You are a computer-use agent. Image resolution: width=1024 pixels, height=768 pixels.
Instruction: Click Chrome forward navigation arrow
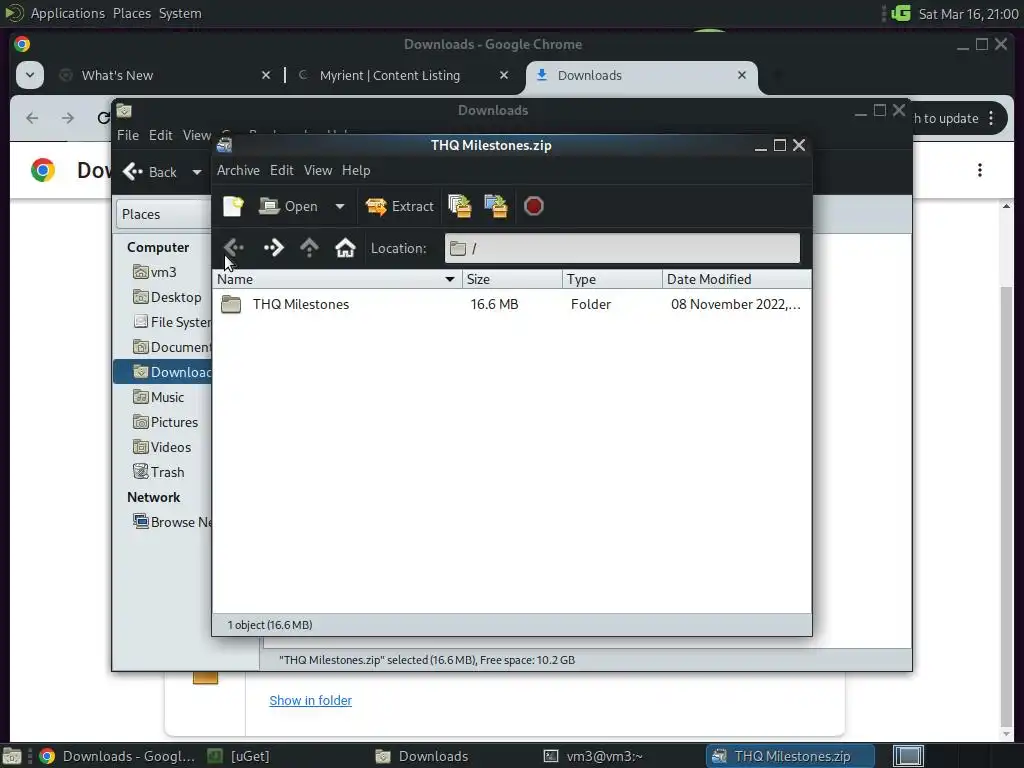68,118
